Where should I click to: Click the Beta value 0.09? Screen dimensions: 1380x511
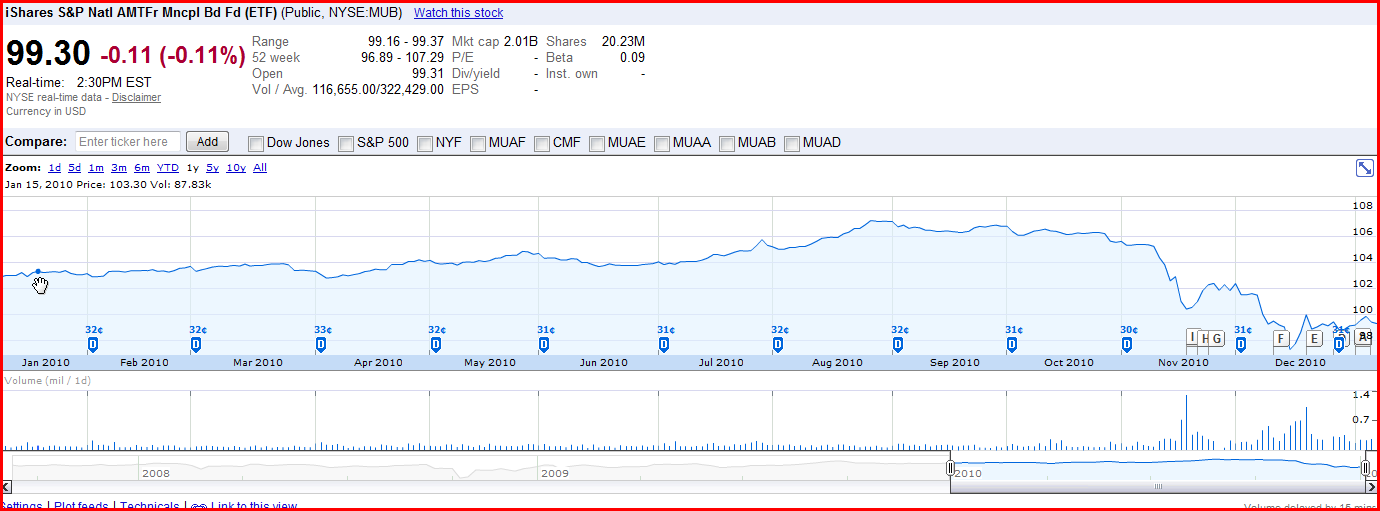pyautogui.click(x=632, y=58)
